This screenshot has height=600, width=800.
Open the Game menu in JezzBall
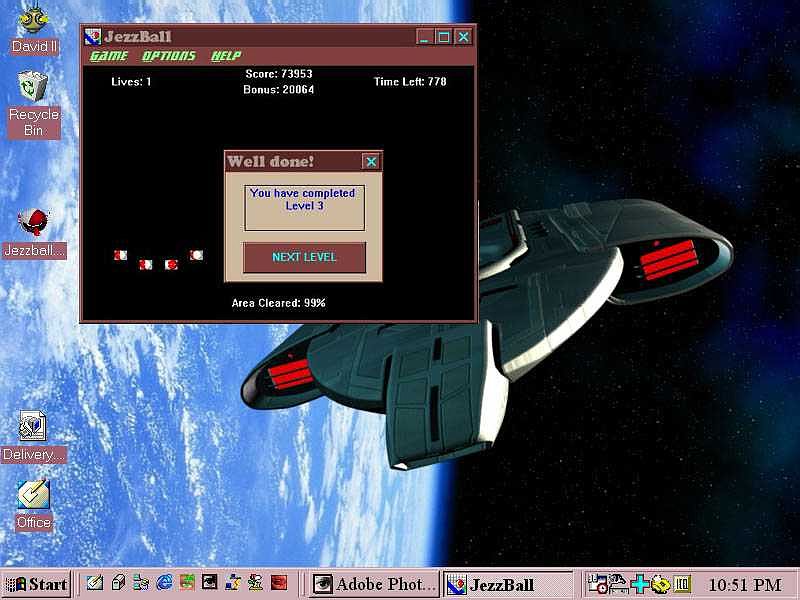pyautogui.click(x=109, y=56)
